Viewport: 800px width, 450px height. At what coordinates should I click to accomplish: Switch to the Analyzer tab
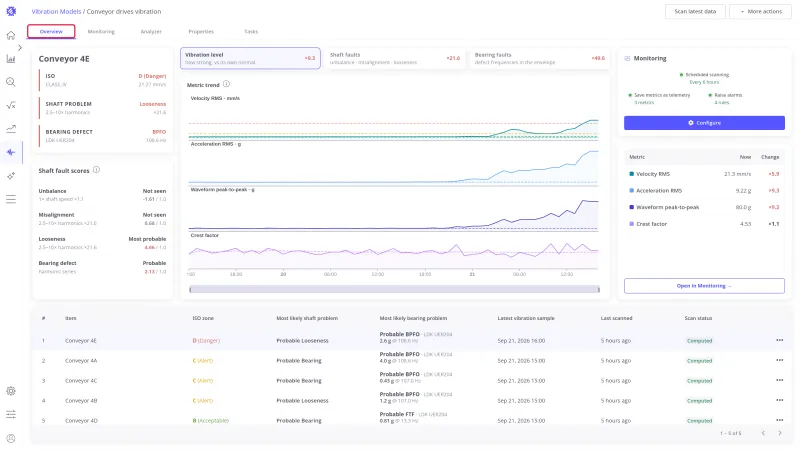click(x=151, y=32)
